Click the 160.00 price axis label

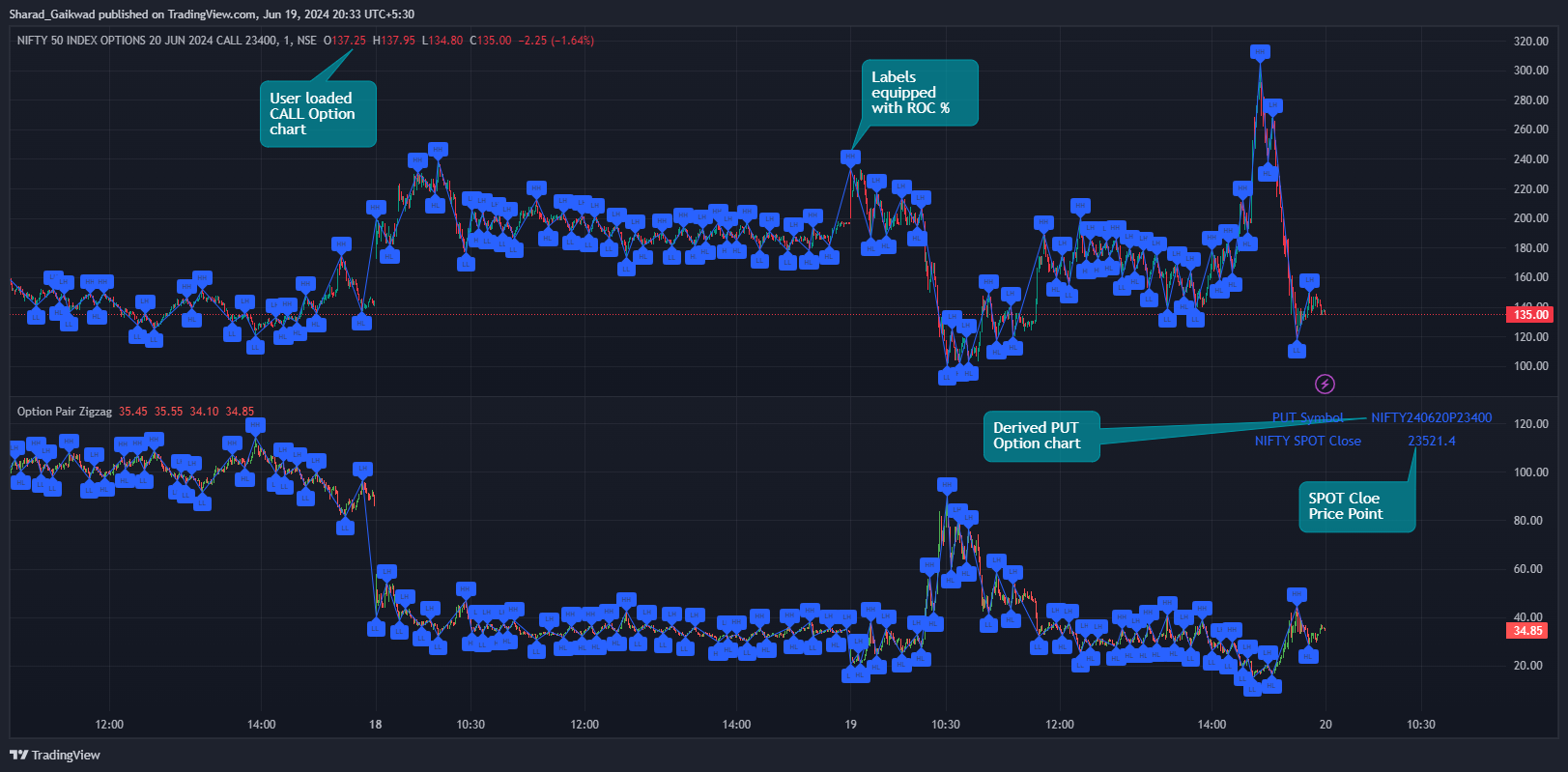pyautogui.click(x=1530, y=277)
